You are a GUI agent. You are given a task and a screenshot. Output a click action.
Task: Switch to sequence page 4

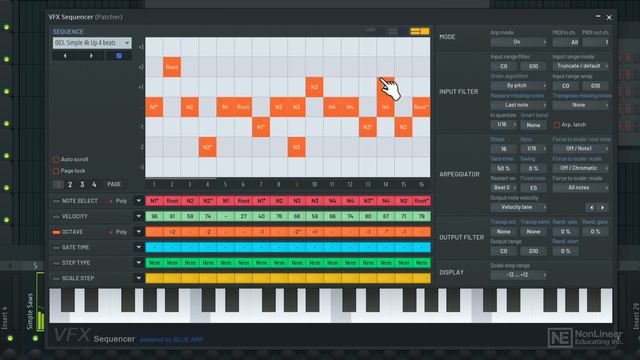pyautogui.click(x=94, y=184)
